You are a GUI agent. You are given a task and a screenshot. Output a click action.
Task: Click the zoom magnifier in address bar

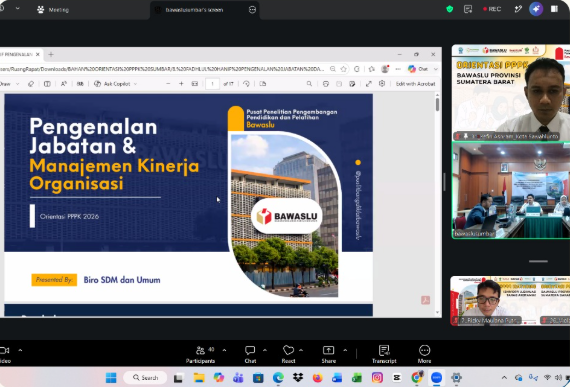click(333, 69)
